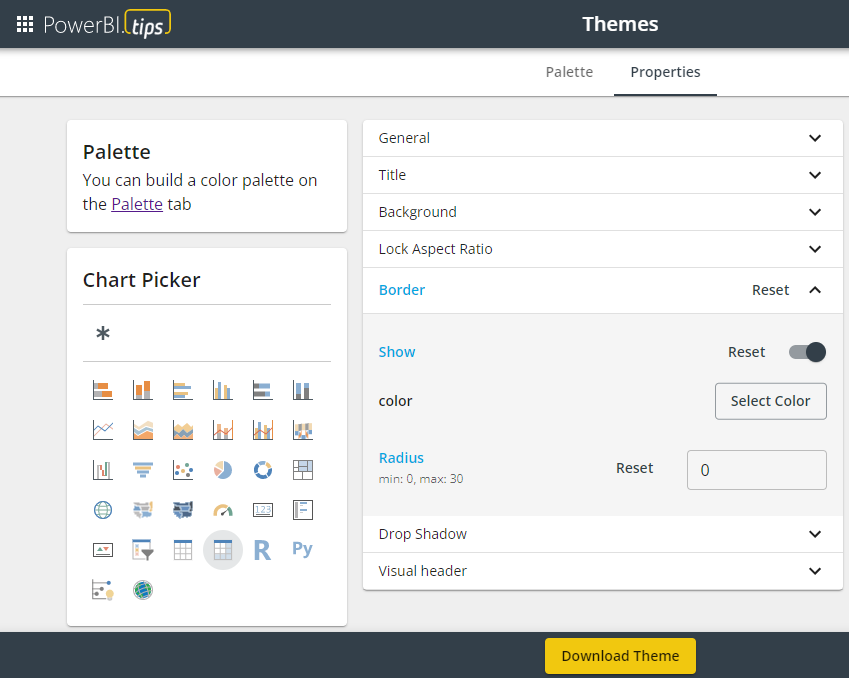The width and height of the screenshot is (849, 678).
Task: Click Reset next to the Show toggle
Action: [747, 352]
